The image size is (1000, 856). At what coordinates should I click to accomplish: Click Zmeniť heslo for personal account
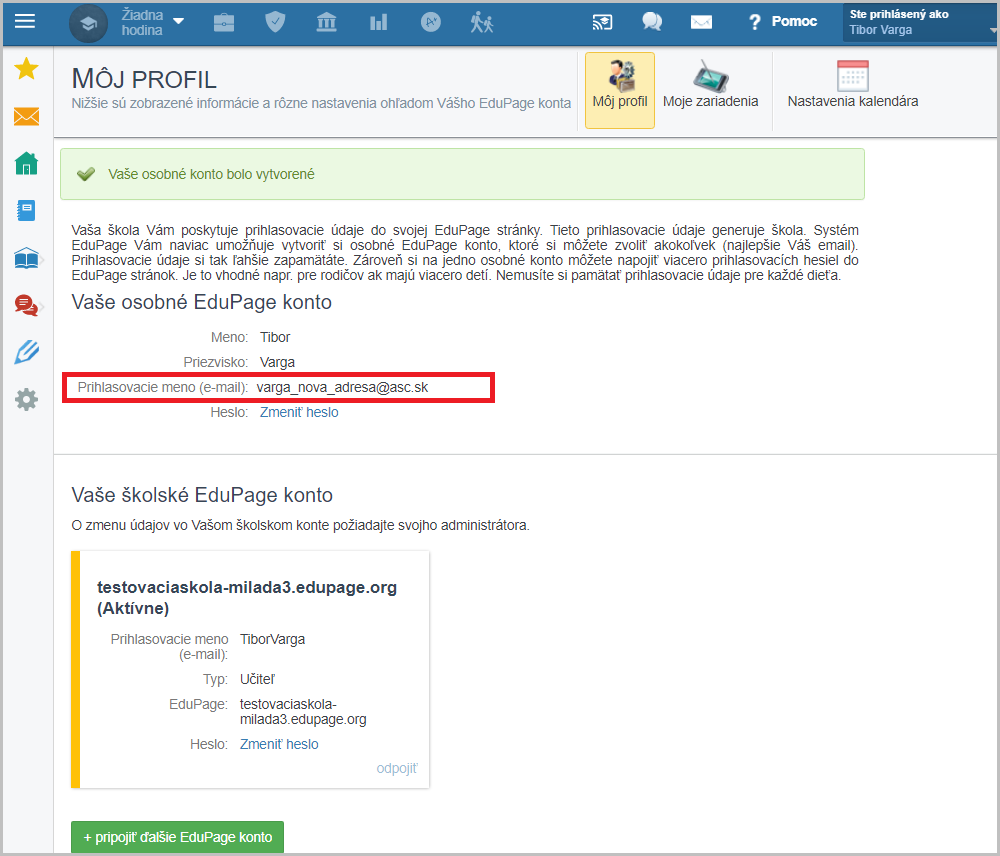click(299, 413)
